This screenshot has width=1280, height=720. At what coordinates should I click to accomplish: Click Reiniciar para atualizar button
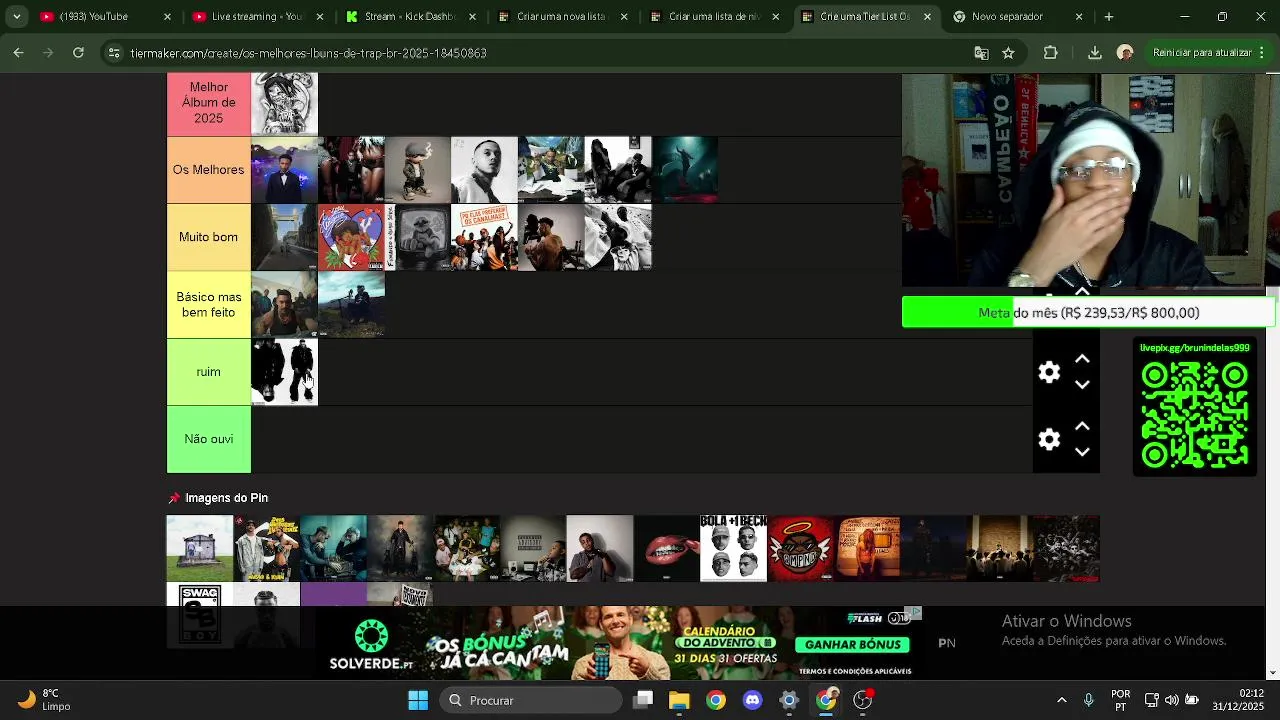tap(1202, 53)
